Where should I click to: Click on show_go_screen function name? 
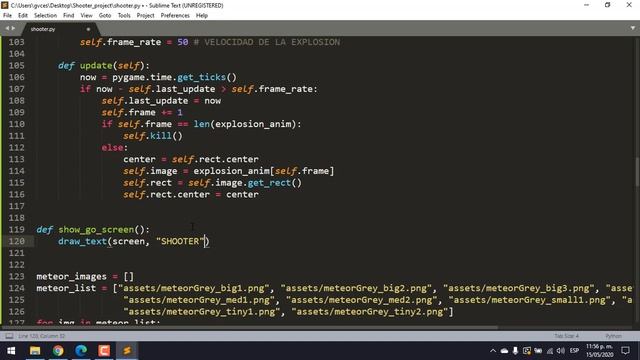[x=96, y=229]
